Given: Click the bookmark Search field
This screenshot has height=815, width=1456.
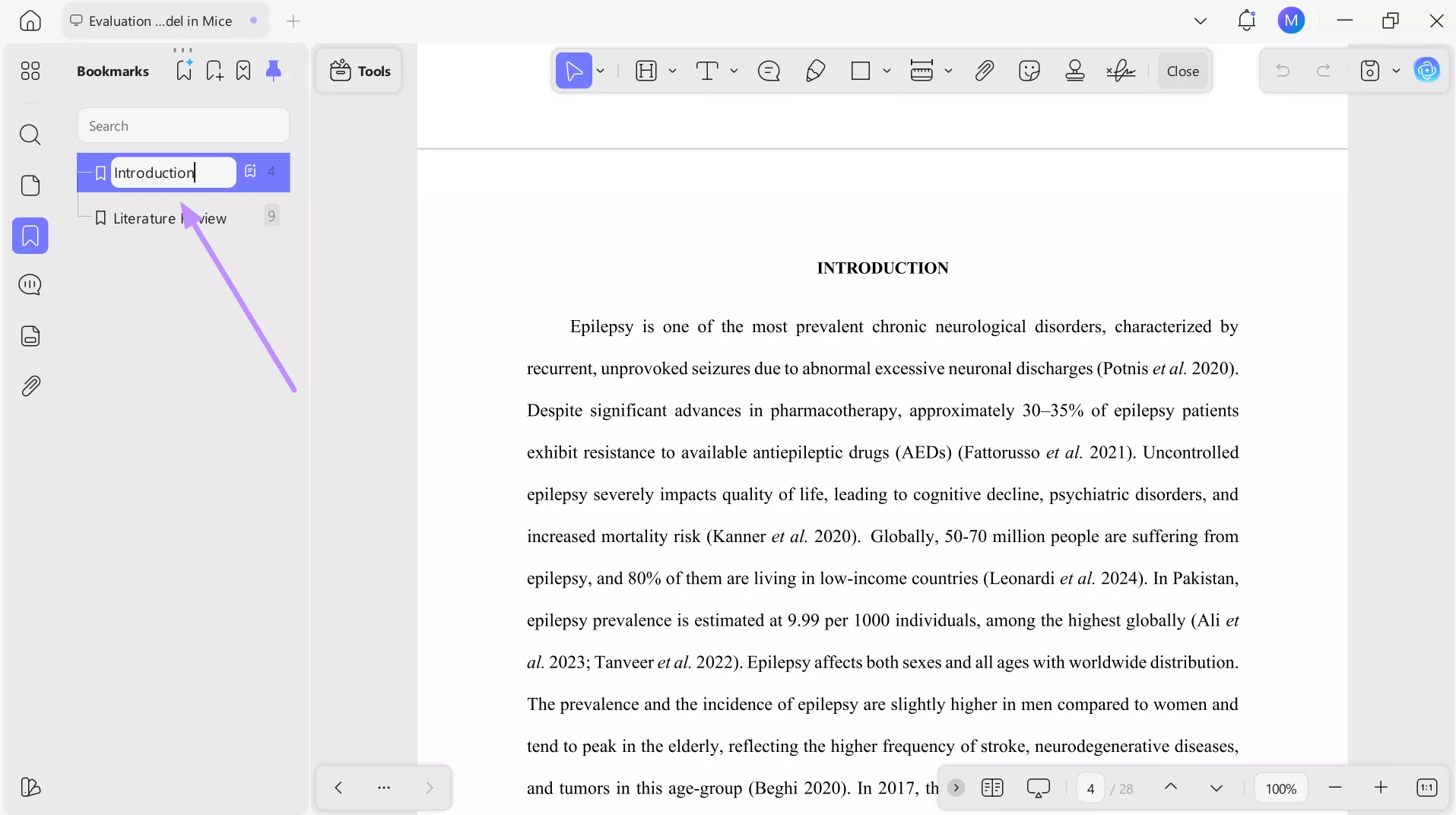Looking at the screenshot, I should (183, 125).
